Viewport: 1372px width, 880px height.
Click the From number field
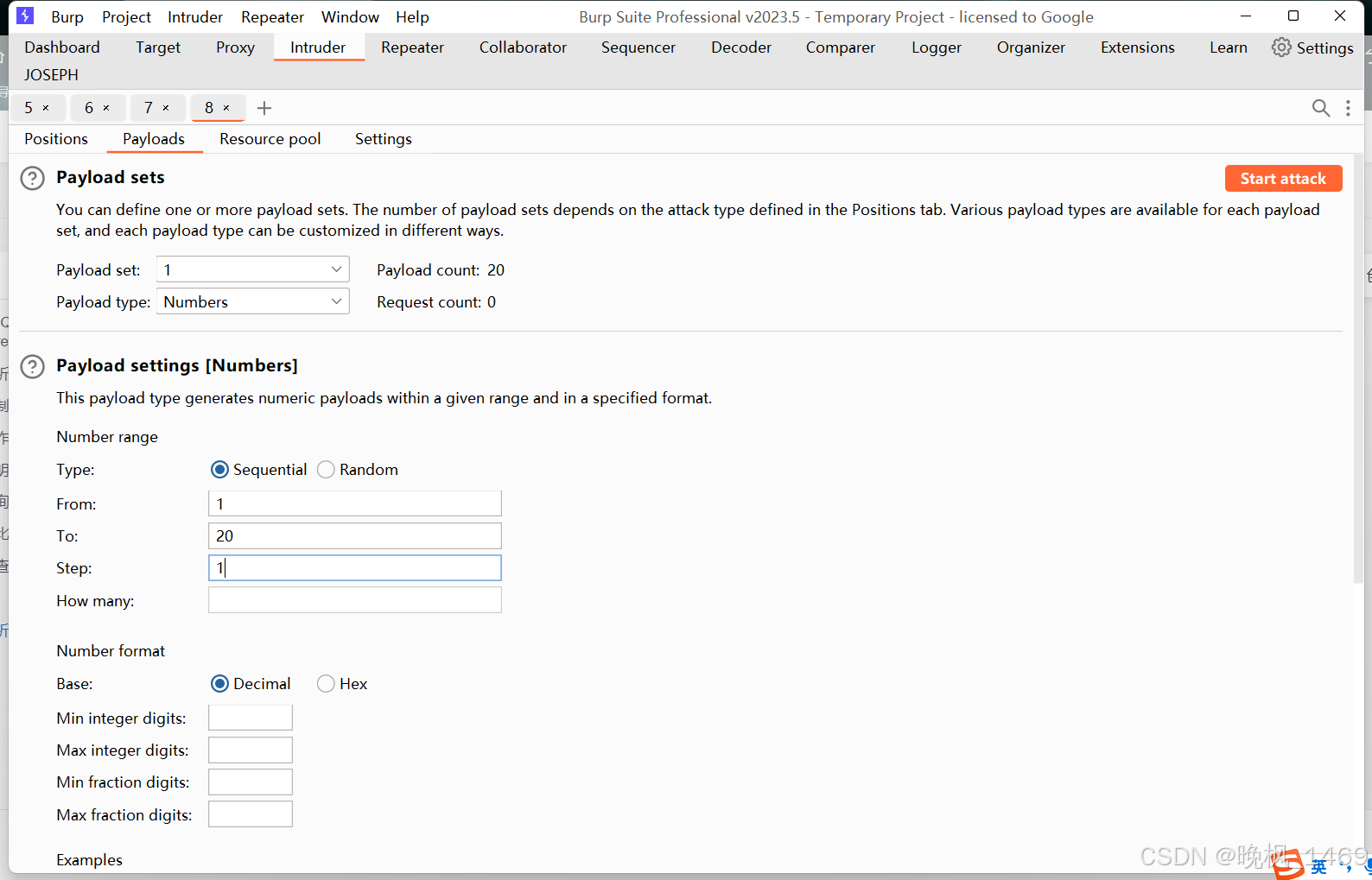(x=354, y=503)
